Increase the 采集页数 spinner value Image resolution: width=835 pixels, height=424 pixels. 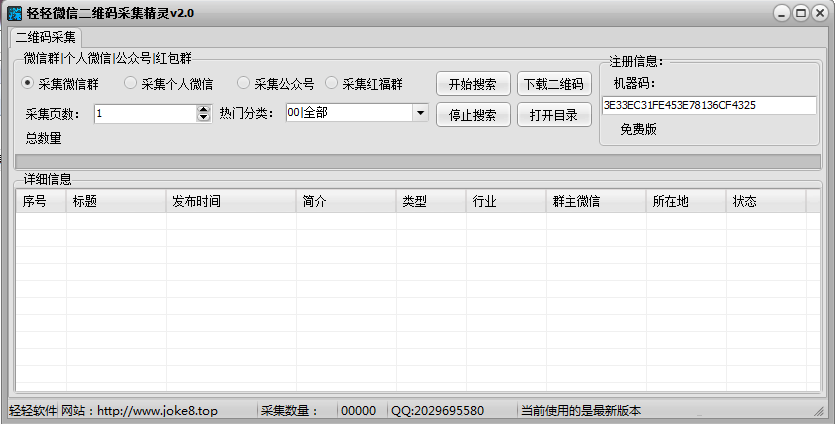coord(204,109)
